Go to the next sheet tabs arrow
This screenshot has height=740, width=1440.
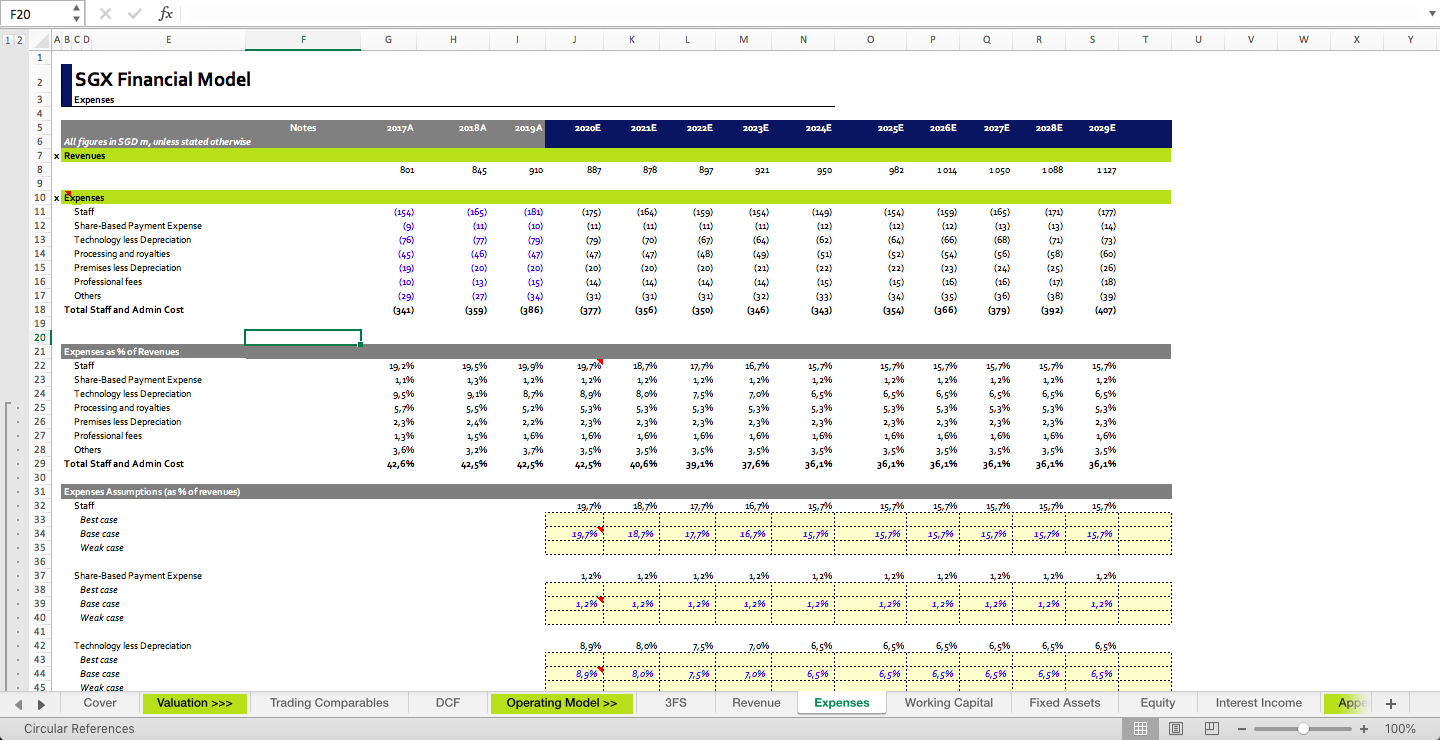tap(41, 704)
